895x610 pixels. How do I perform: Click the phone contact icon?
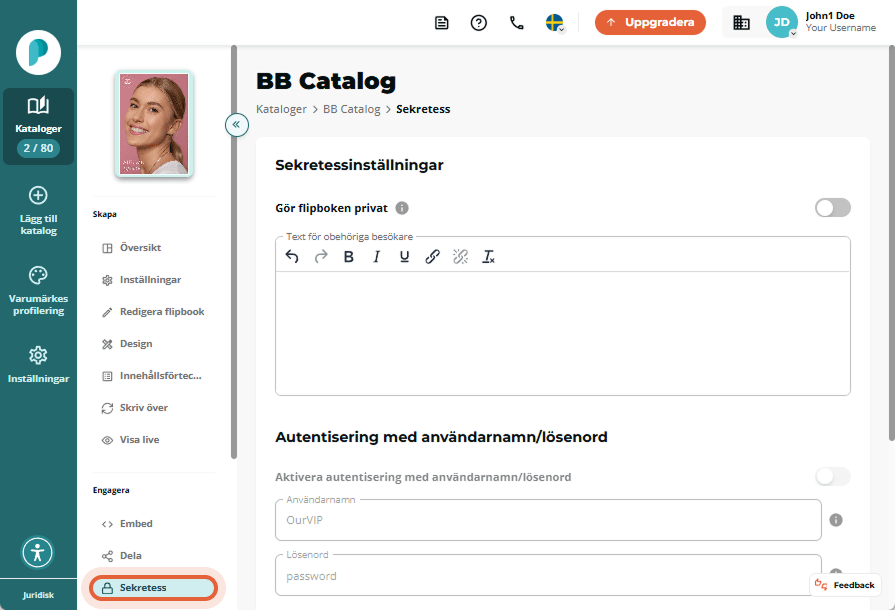point(517,23)
